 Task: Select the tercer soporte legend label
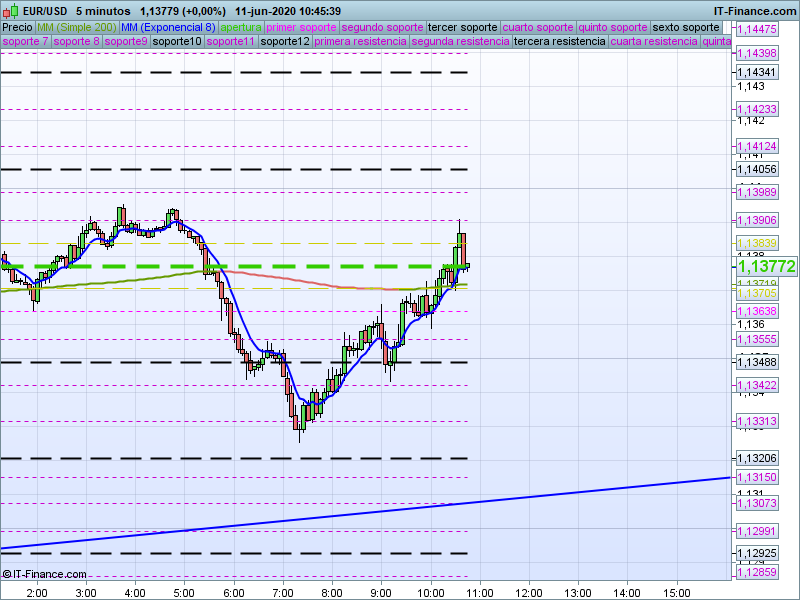click(462, 27)
